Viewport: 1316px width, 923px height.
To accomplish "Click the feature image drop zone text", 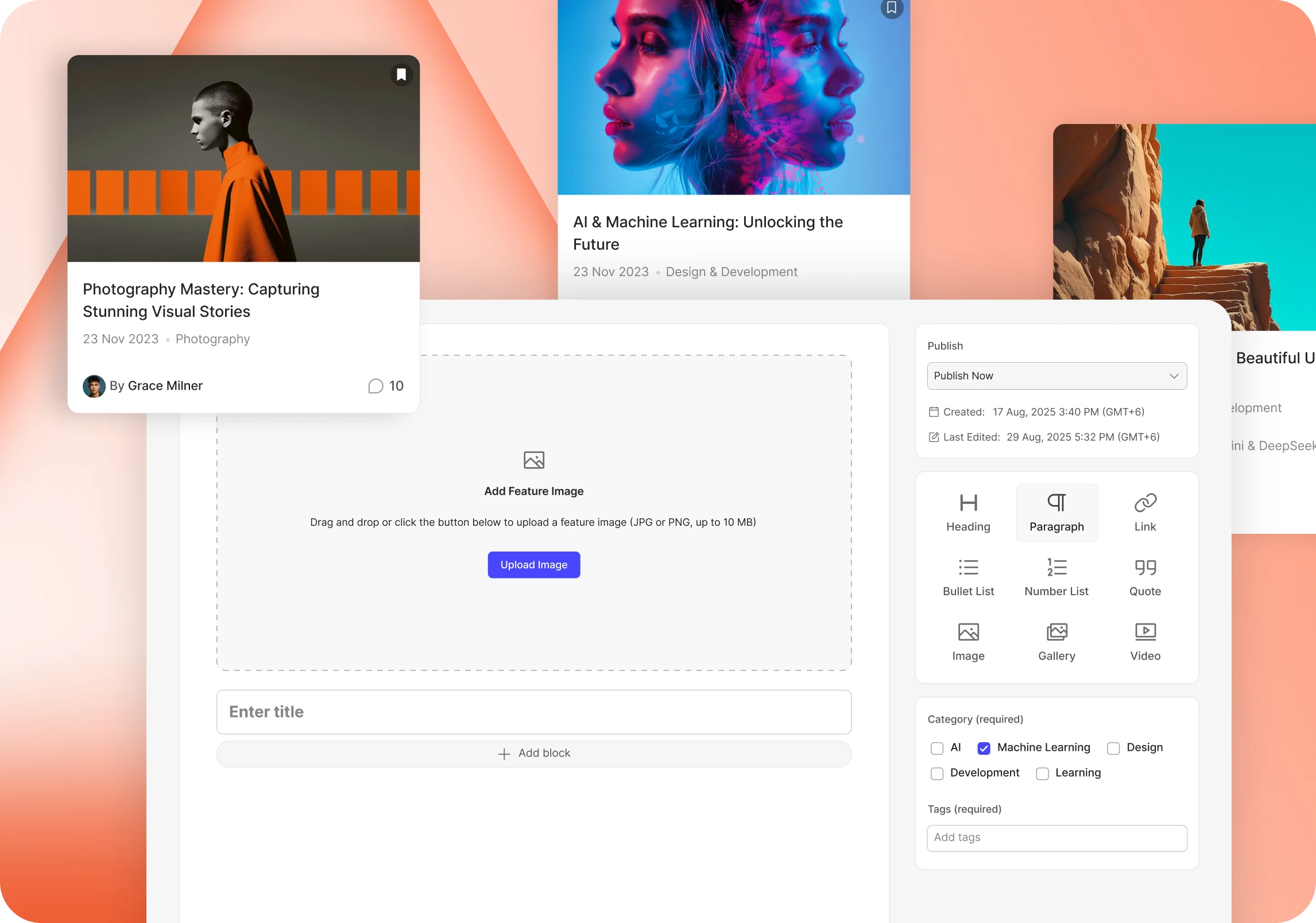I will (x=533, y=522).
